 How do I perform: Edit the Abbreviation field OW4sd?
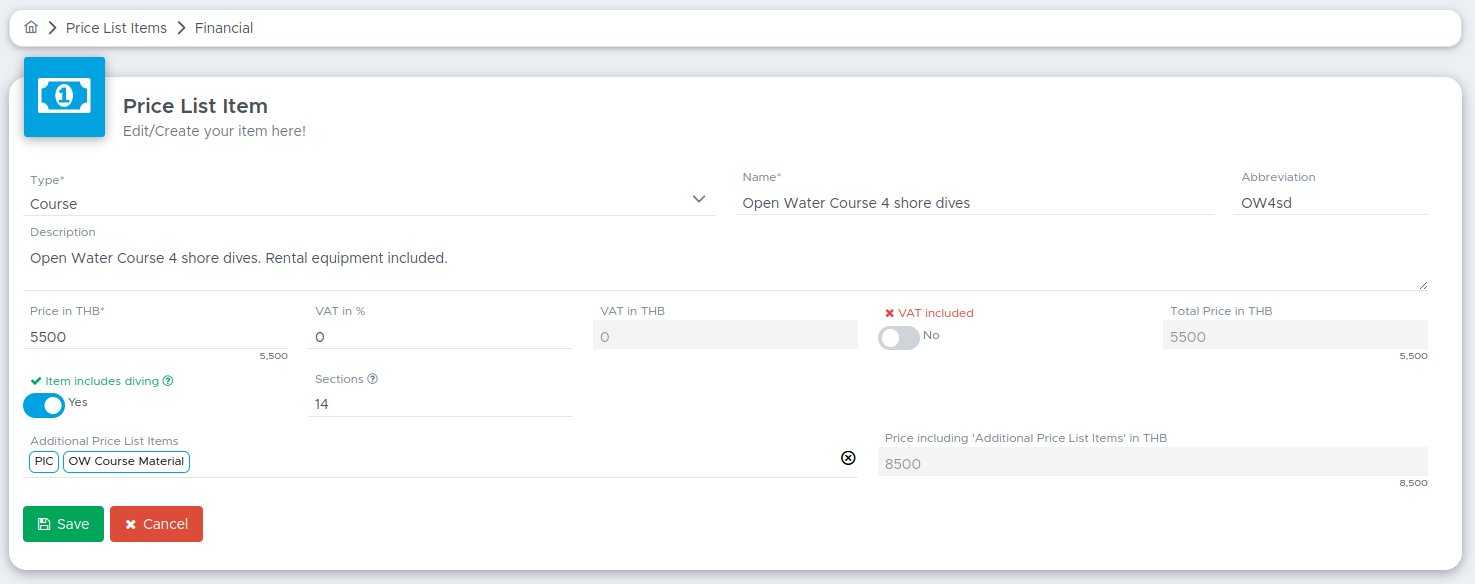pos(1331,203)
